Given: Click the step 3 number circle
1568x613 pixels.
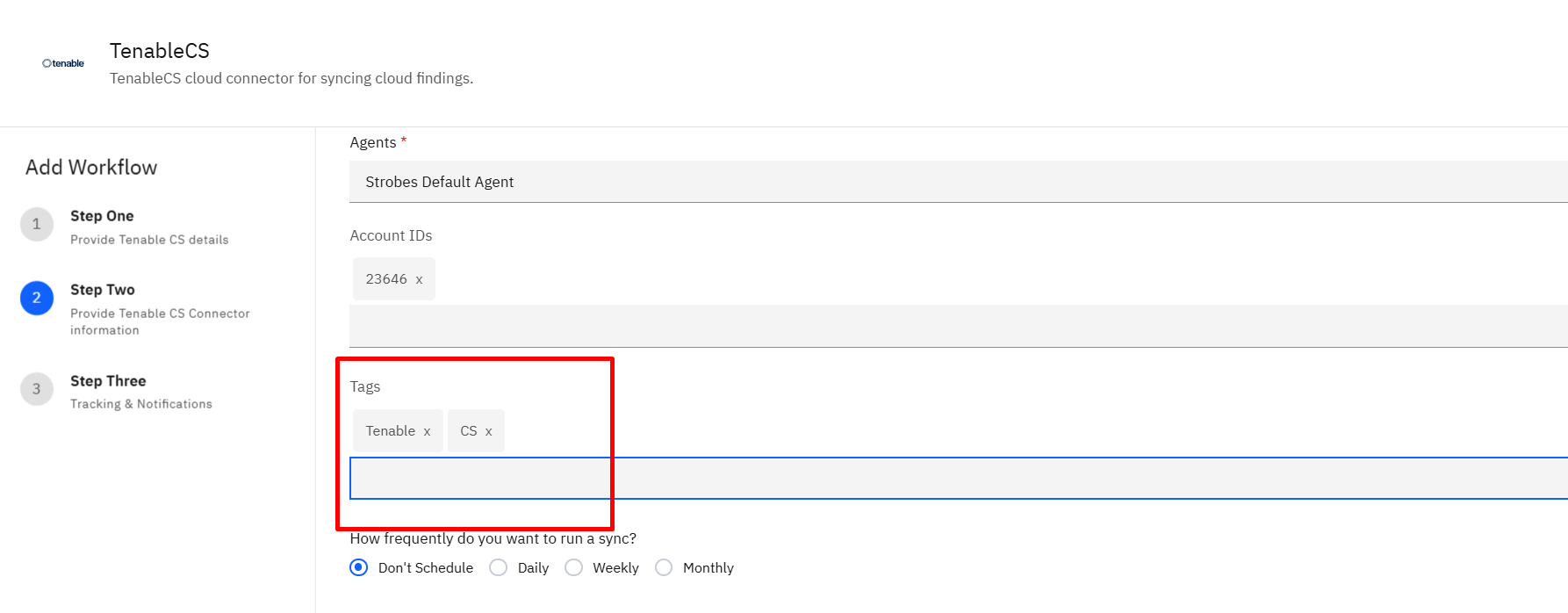Looking at the screenshot, I should tap(37, 389).
